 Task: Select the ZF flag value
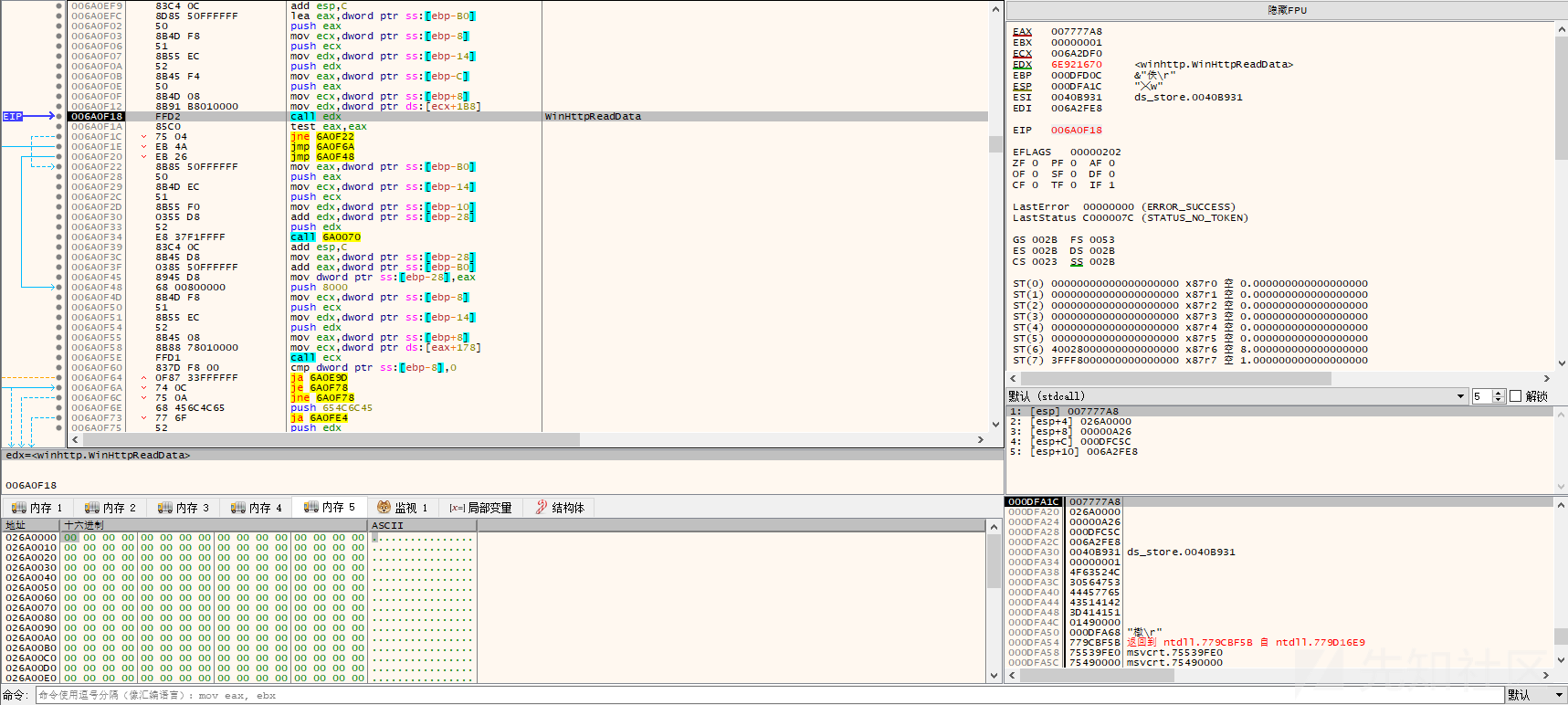(1035, 163)
